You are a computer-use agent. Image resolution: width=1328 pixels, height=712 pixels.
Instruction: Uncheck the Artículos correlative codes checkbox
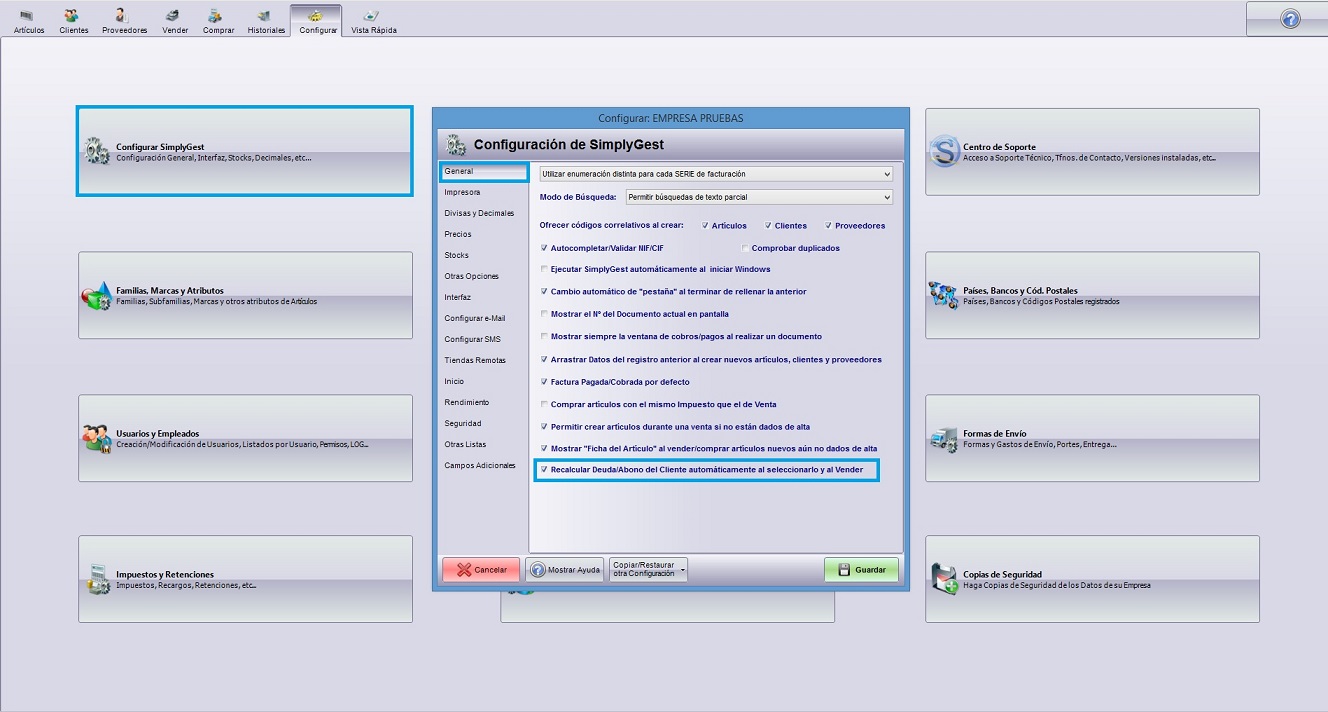pyautogui.click(x=705, y=226)
